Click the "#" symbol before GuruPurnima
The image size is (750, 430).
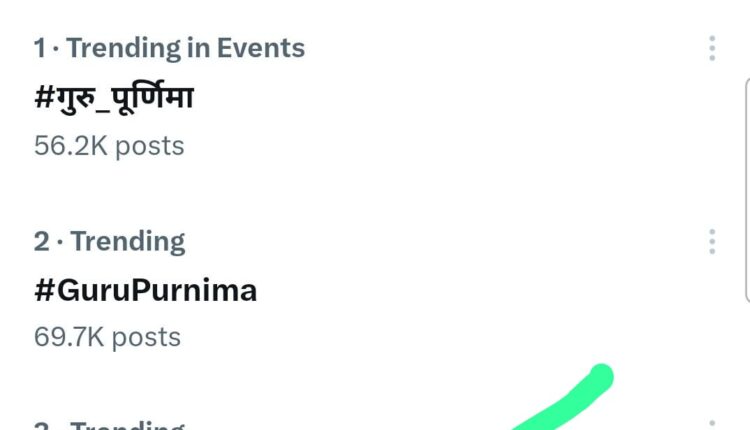tap(43, 291)
